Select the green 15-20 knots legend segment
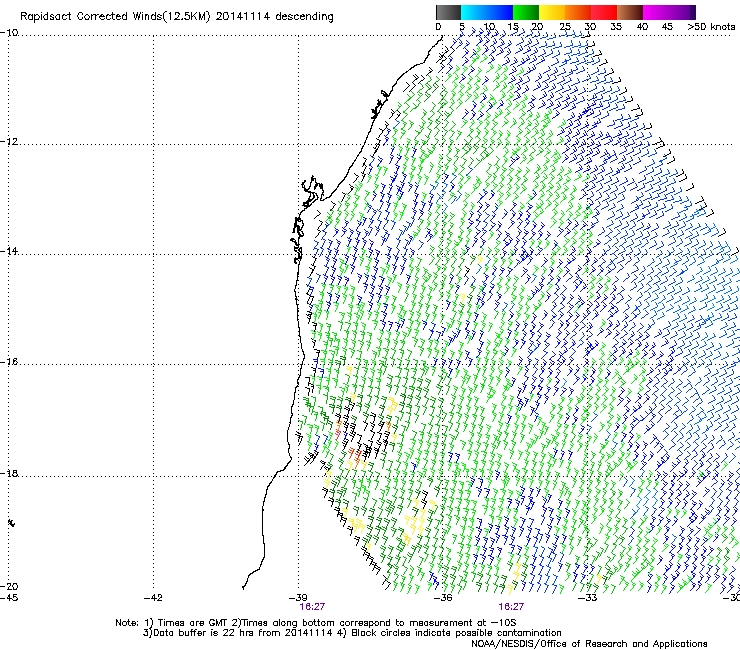This screenshot has width=740, height=650. (x=526, y=12)
